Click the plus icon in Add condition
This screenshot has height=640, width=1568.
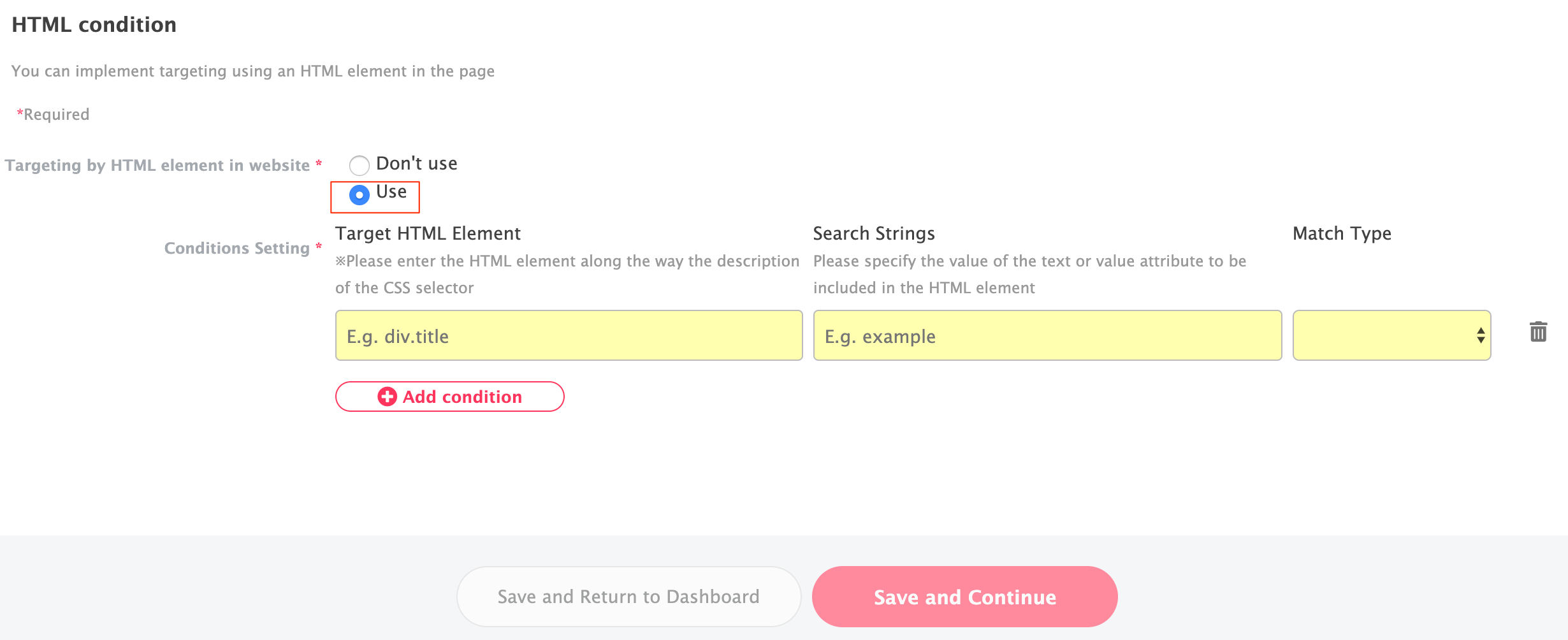(387, 396)
